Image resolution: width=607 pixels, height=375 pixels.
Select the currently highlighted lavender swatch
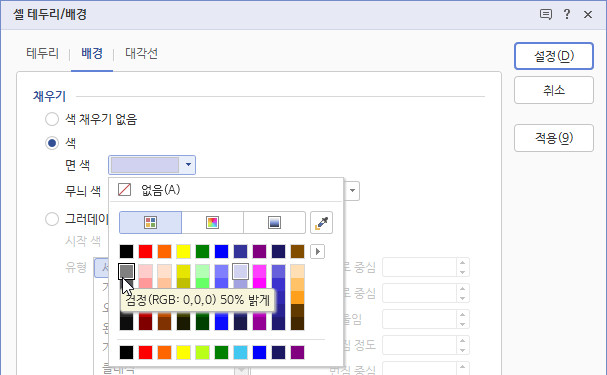pos(240,272)
